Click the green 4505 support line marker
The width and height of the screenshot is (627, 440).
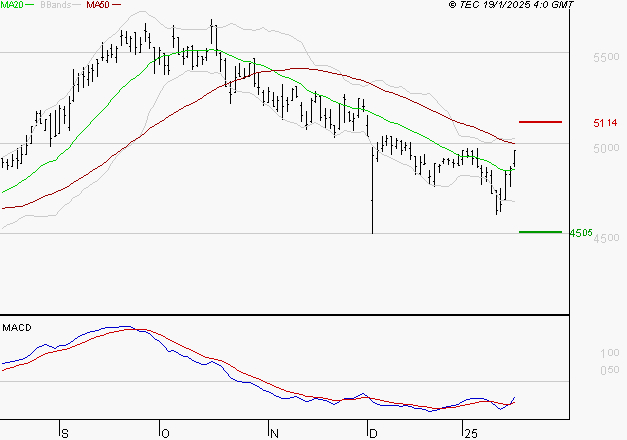point(540,232)
